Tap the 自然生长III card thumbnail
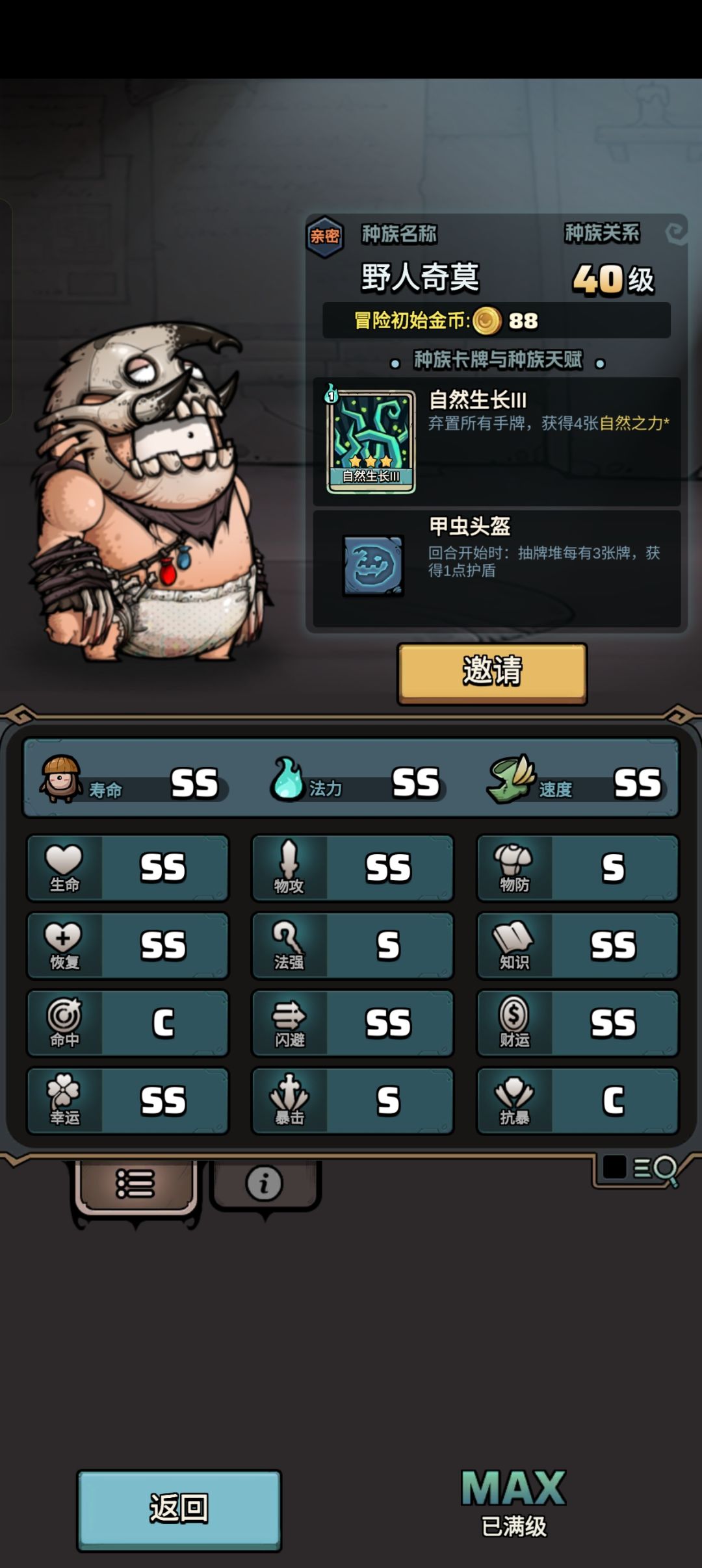 tap(370, 441)
